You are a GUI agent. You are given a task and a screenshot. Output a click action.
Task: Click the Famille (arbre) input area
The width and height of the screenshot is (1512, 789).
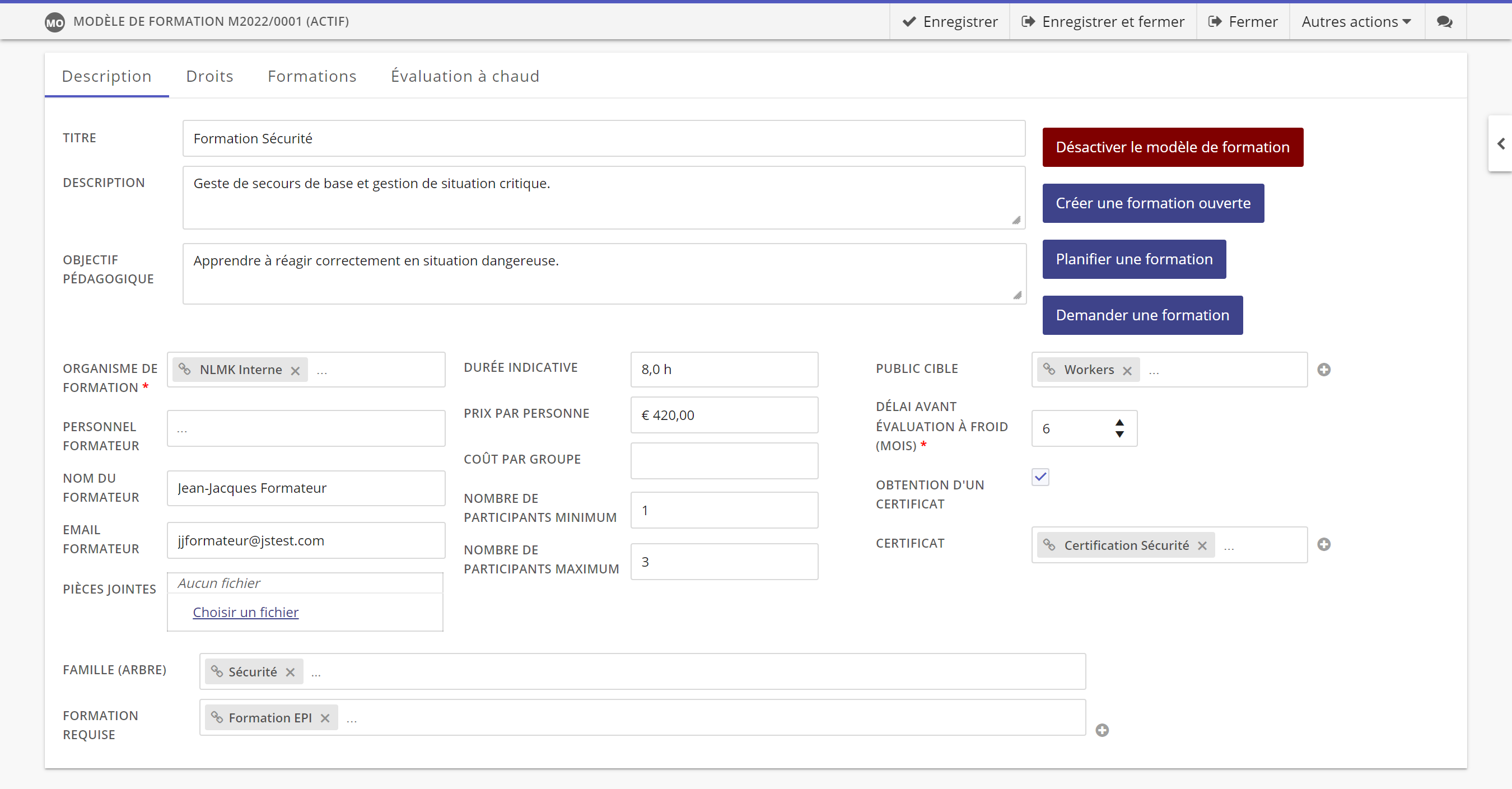point(642,671)
